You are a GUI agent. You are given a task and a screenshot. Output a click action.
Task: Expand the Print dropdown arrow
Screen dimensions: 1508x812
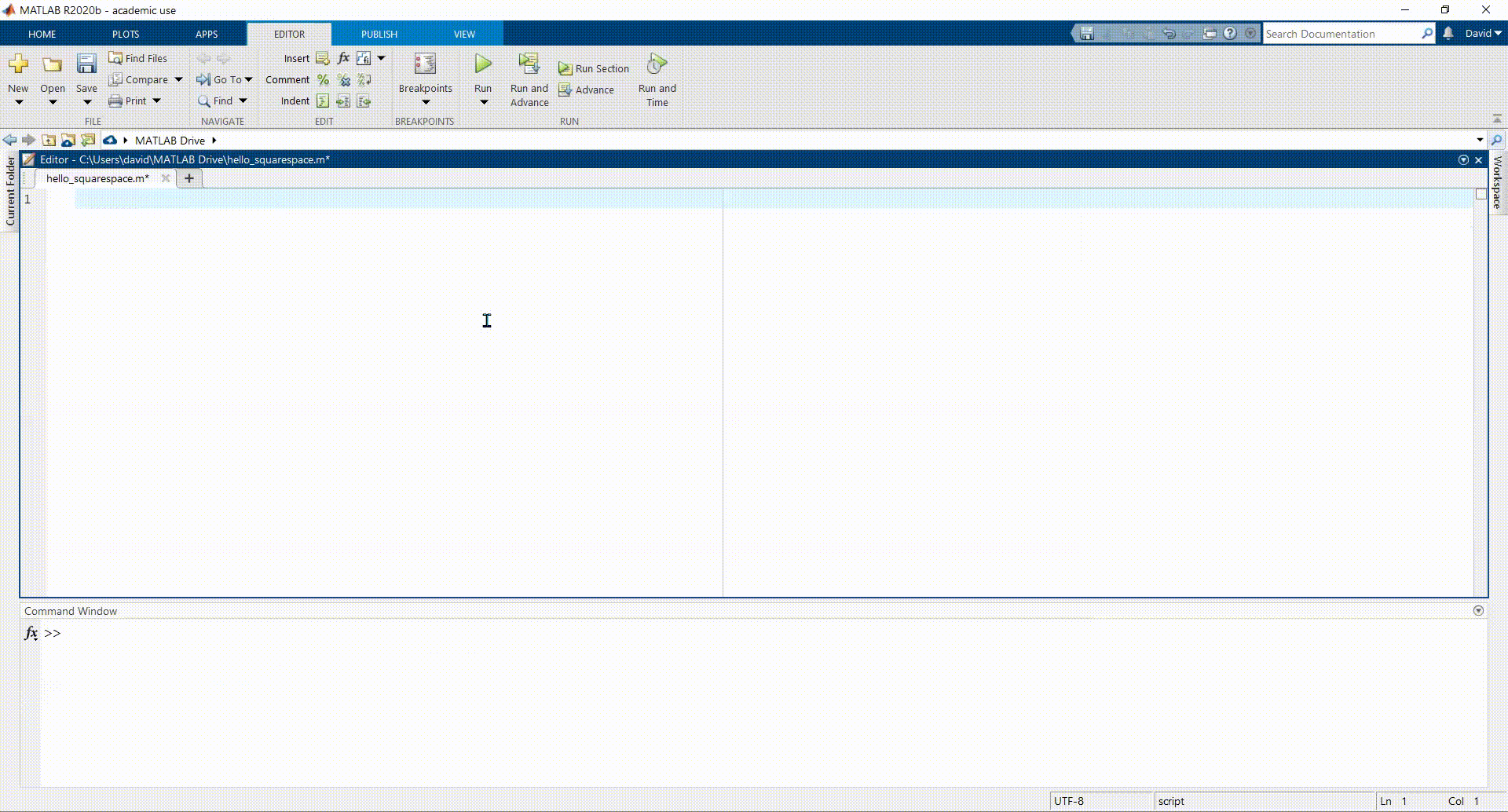[156, 101]
